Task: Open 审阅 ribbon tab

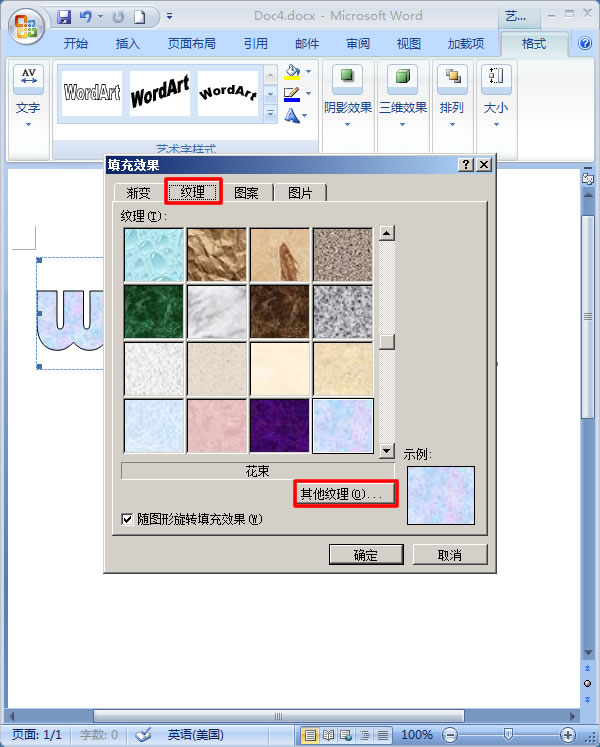Action: (x=358, y=44)
